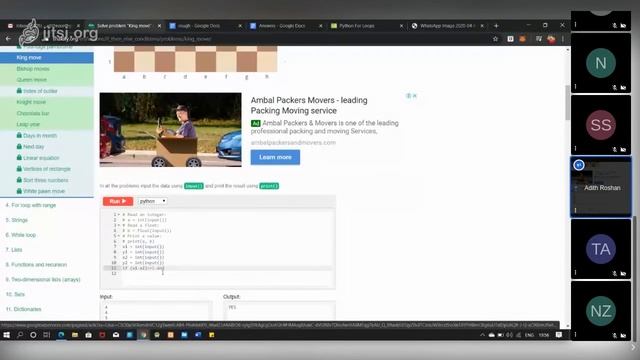Open the locked 'Next day' problem
The image size is (640, 360).
pyautogui.click(x=47, y=147)
